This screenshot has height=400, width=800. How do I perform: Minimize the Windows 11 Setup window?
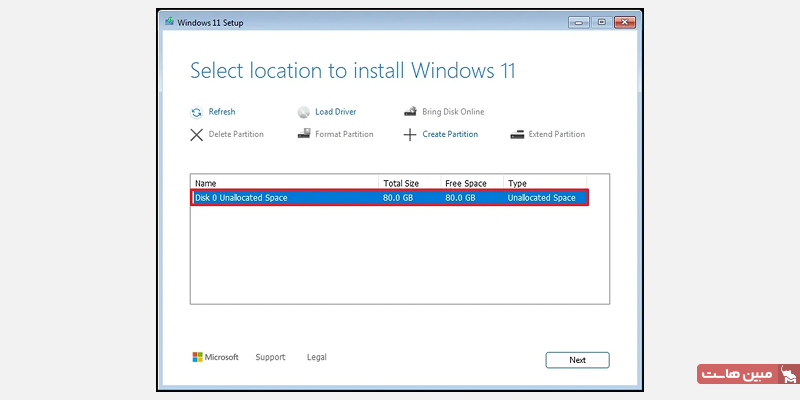click(580, 22)
